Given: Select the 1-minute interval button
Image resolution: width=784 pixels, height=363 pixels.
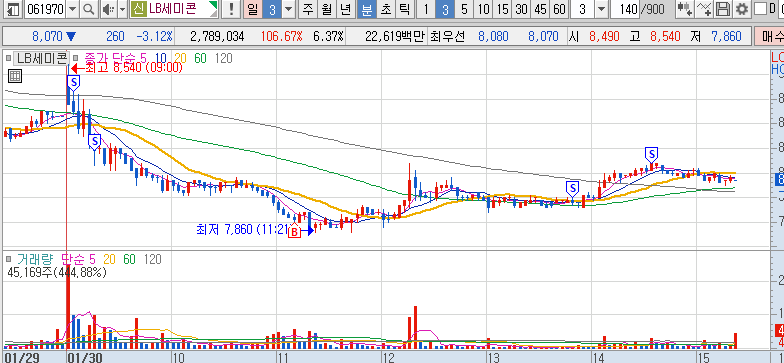Looking at the screenshot, I should tap(426, 9).
